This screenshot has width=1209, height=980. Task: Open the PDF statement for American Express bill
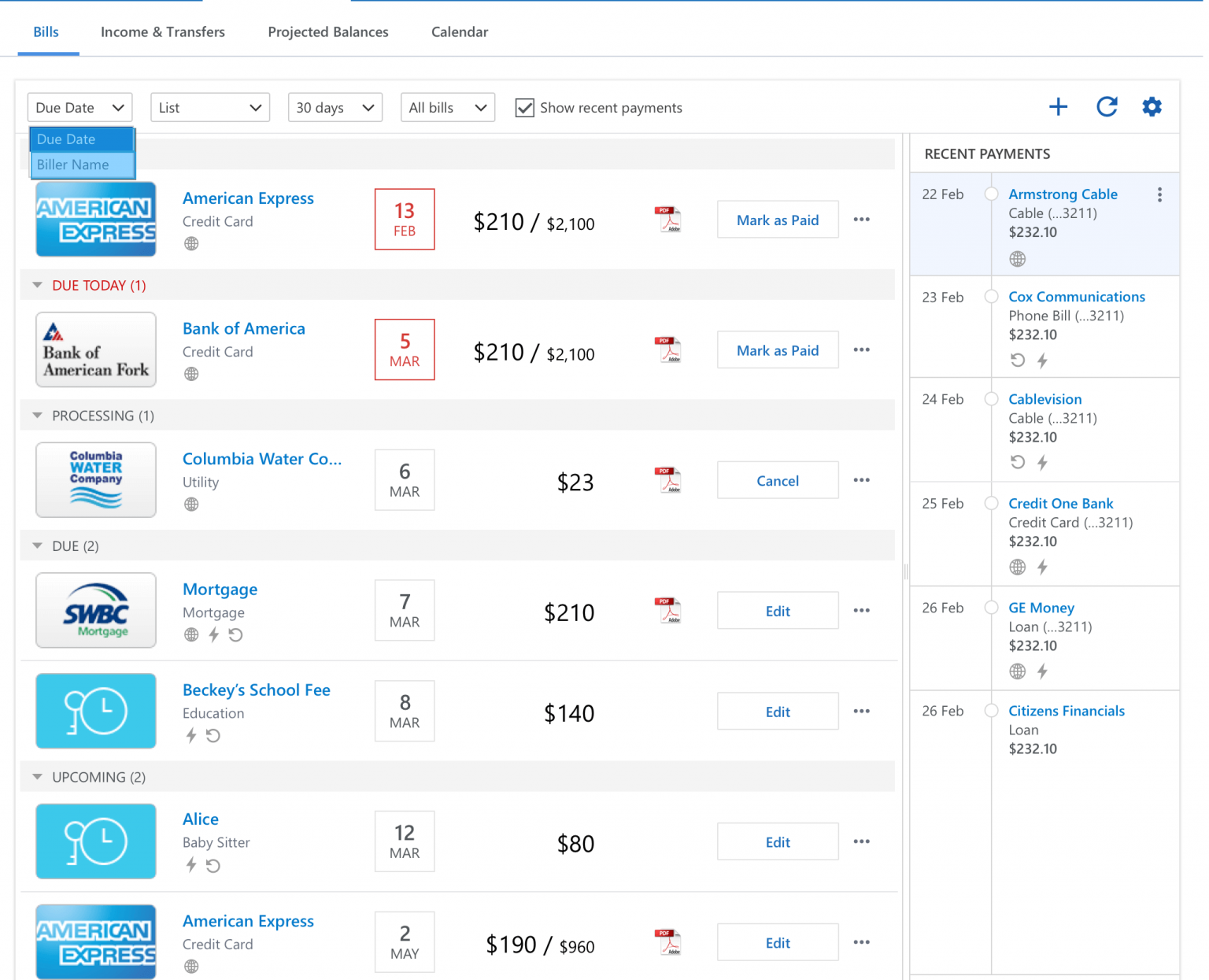pyautogui.click(x=667, y=219)
